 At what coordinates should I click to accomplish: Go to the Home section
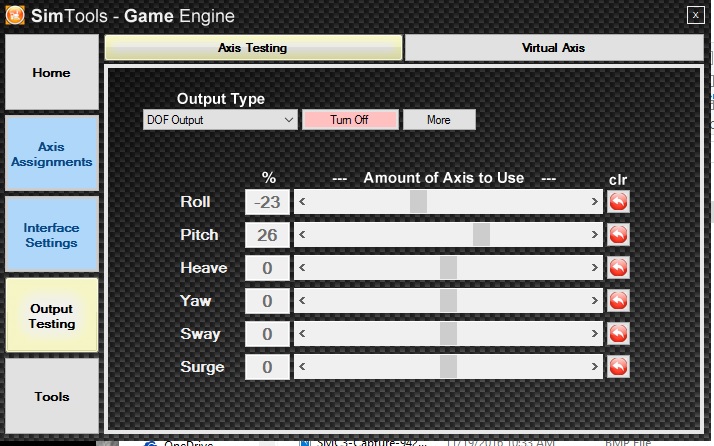pos(51,72)
